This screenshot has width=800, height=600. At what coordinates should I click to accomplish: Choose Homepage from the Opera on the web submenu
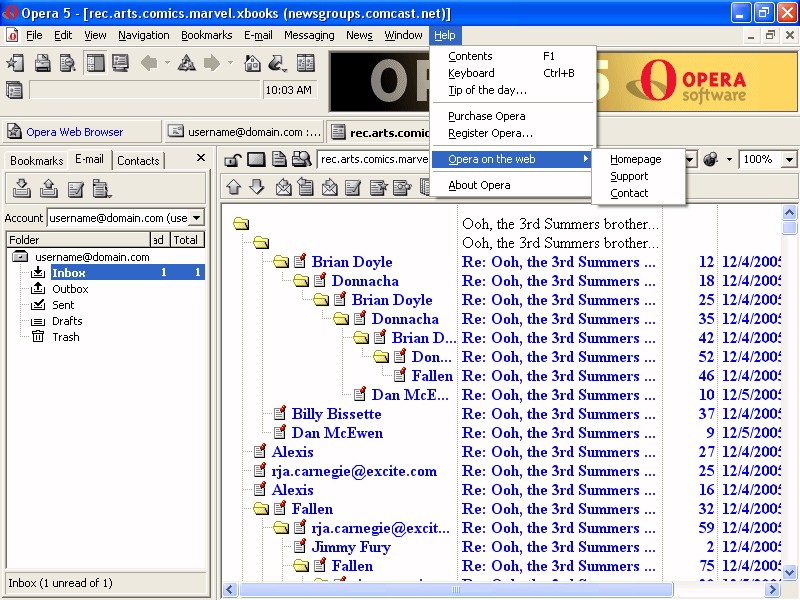pyautogui.click(x=638, y=159)
